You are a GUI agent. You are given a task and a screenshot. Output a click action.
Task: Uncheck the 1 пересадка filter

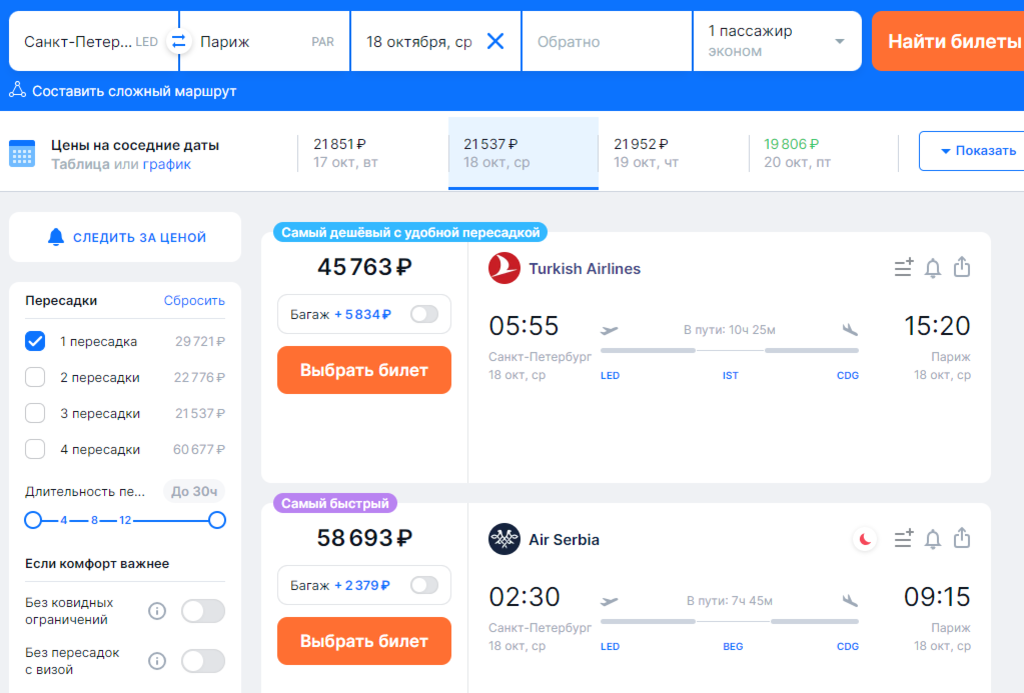(x=35, y=342)
